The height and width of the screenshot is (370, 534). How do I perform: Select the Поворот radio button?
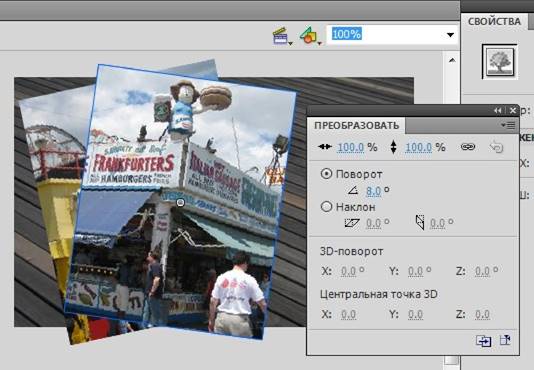tap(326, 174)
